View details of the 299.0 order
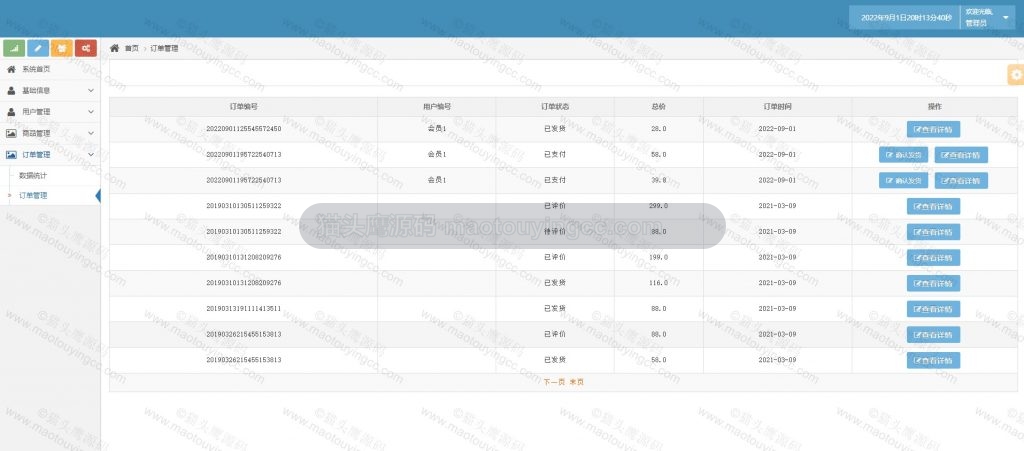 (933, 206)
